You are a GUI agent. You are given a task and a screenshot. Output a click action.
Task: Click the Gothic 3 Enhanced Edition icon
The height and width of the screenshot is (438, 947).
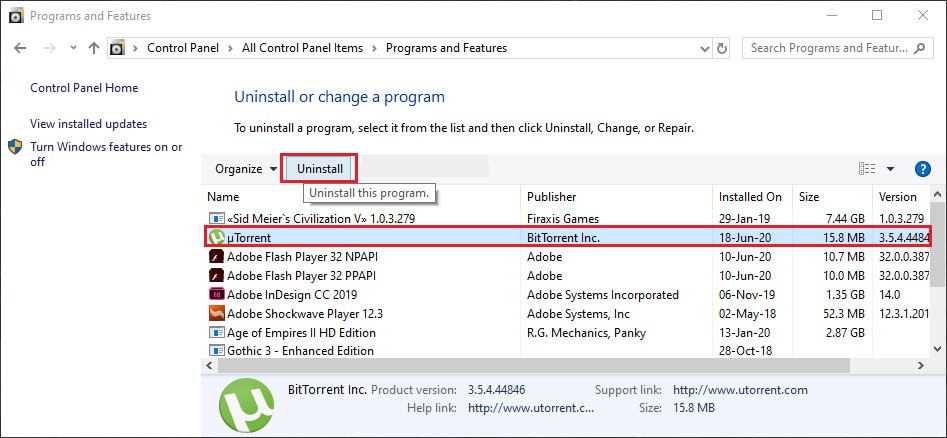[x=216, y=350]
